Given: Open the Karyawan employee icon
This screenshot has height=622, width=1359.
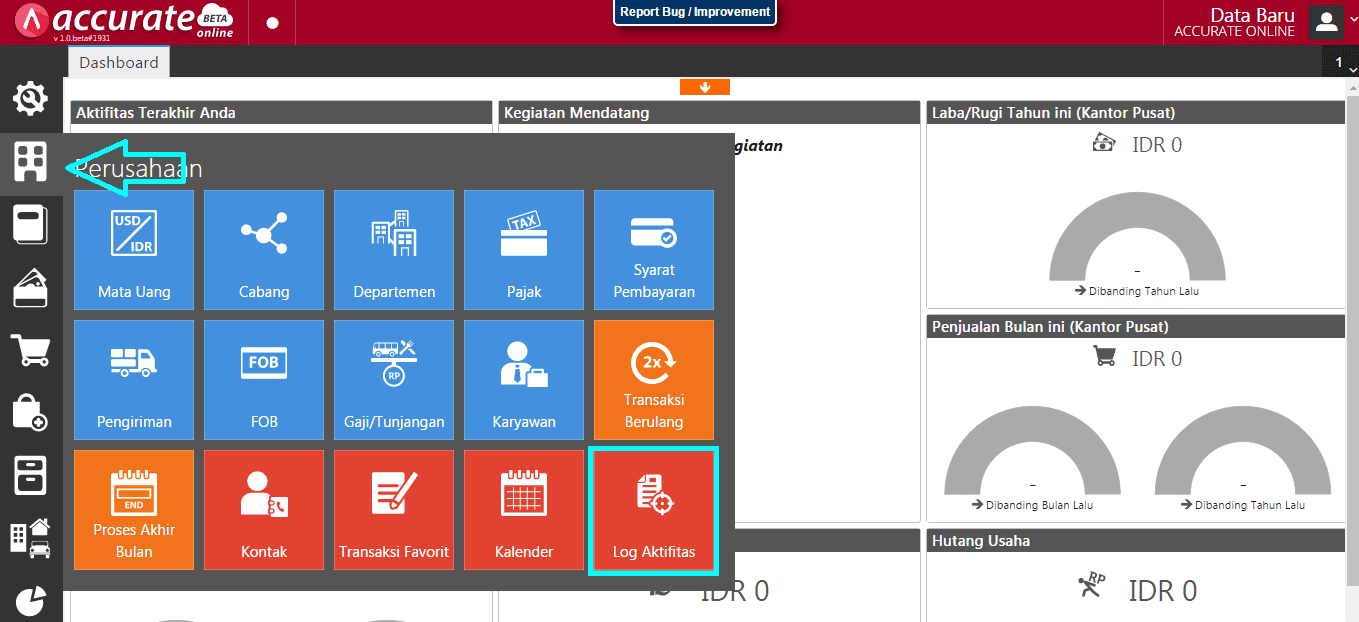Looking at the screenshot, I should coord(523,380).
